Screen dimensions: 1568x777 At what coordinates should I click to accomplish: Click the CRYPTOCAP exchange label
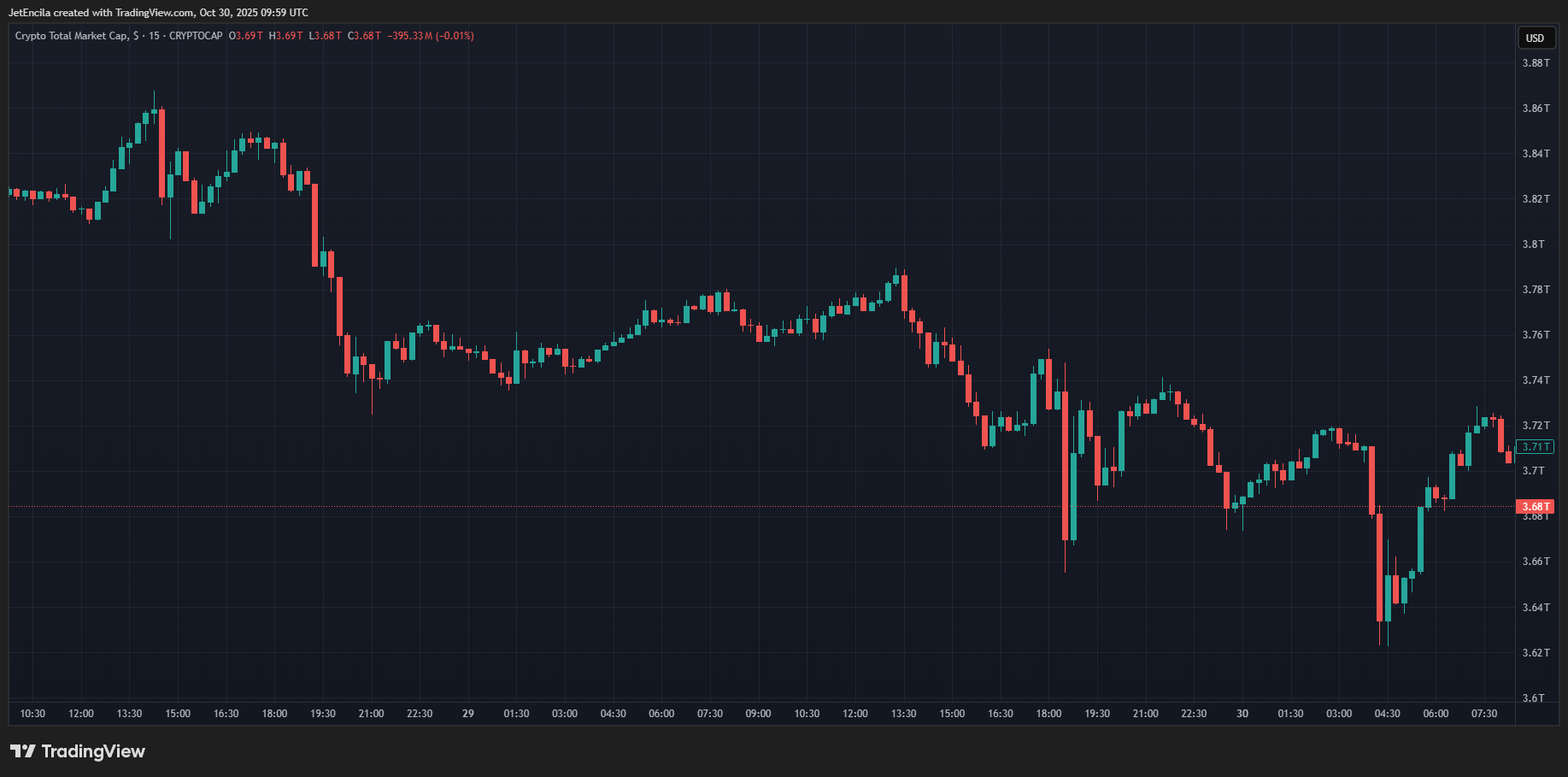196,36
